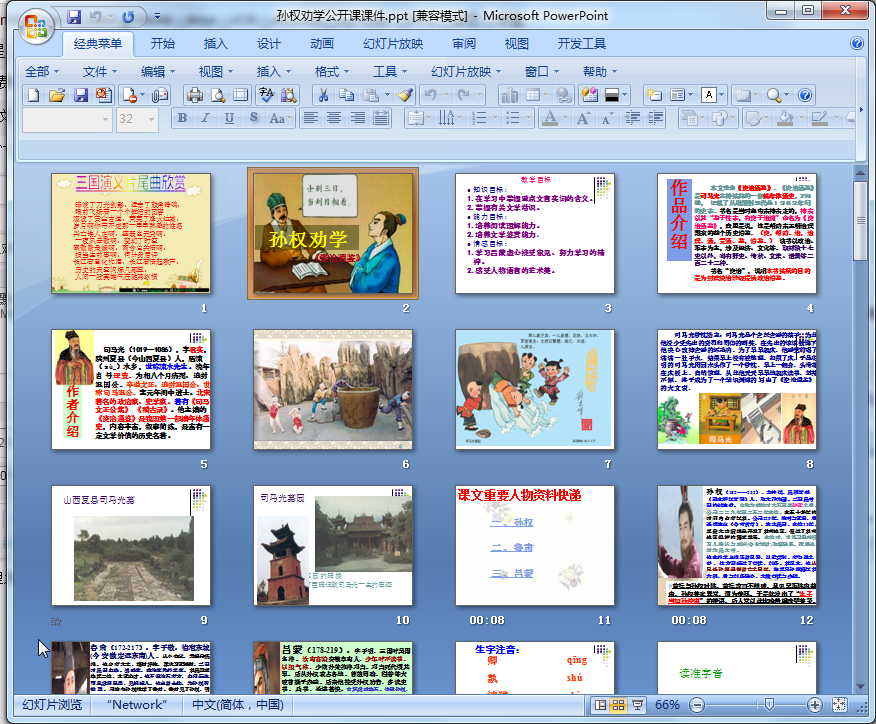Click the "Network" theme name in status bar
The height and width of the screenshot is (724, 876).
click(x=137, y=705)
